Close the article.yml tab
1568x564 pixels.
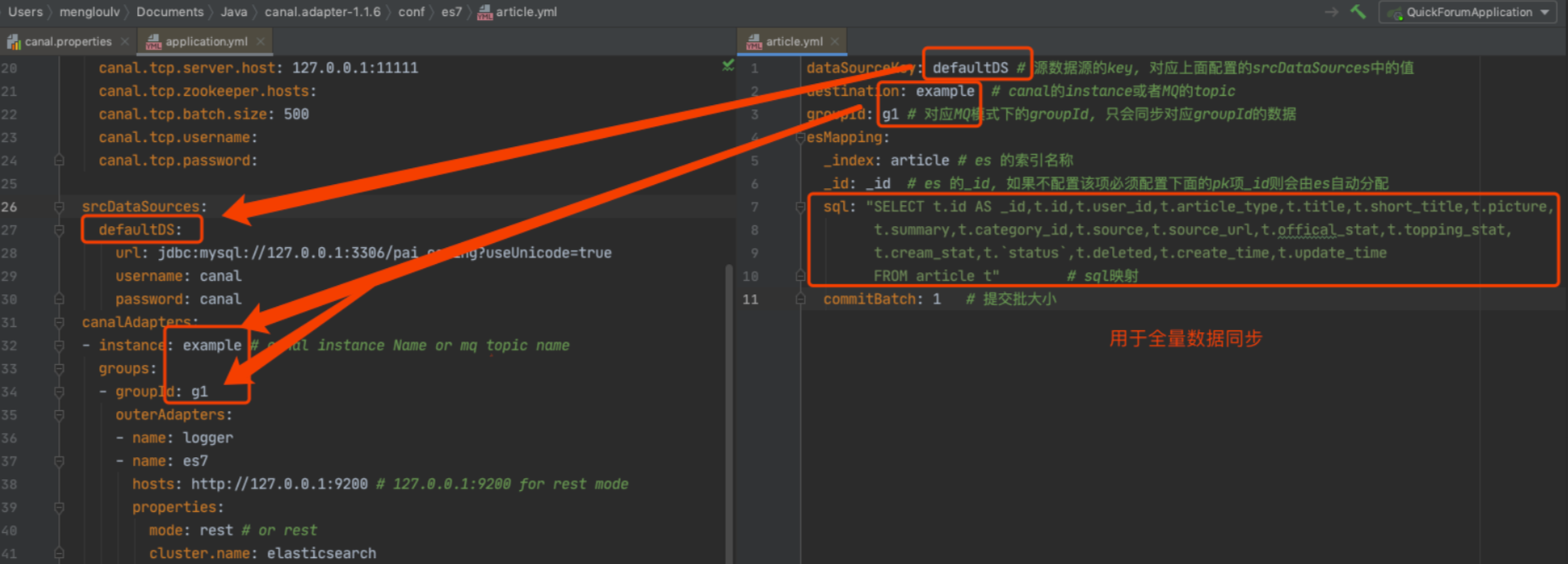[834, 41]
